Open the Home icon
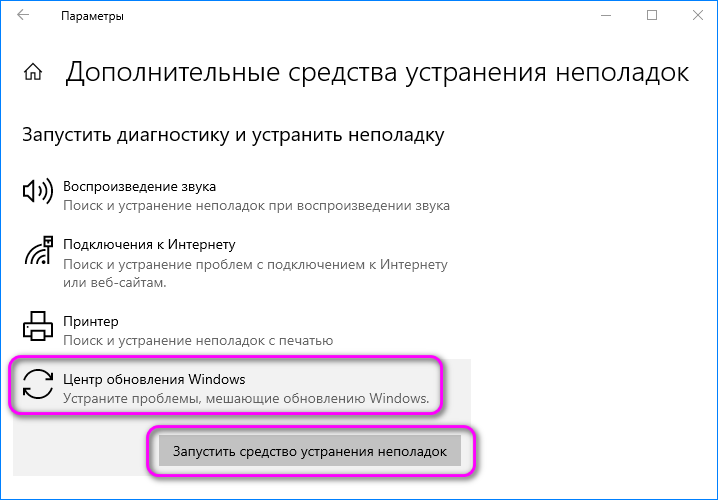This screenshot has height=500, width=718. coord(33,72)
